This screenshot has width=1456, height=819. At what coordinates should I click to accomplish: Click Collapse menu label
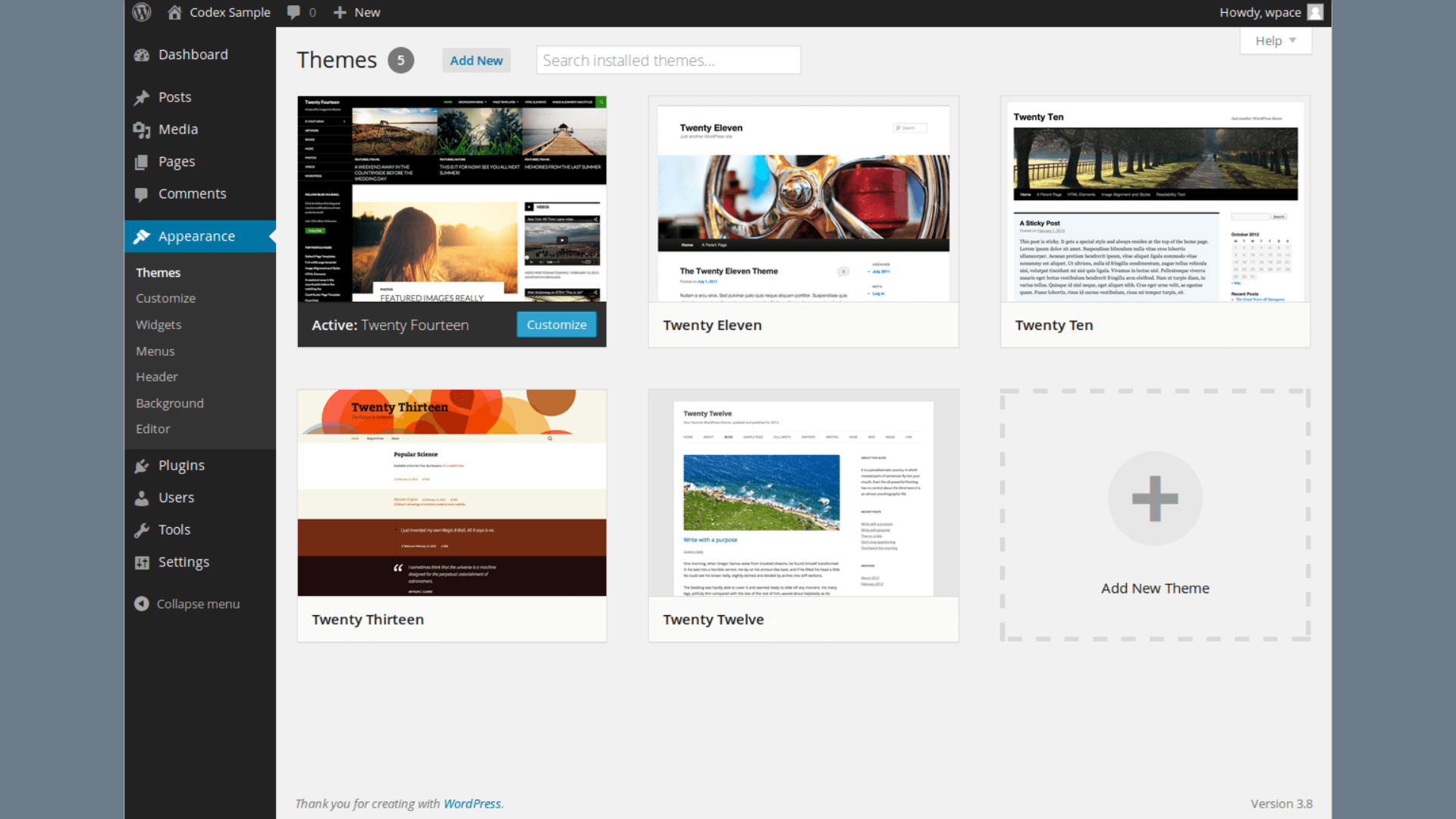click(x=198, y=604)
